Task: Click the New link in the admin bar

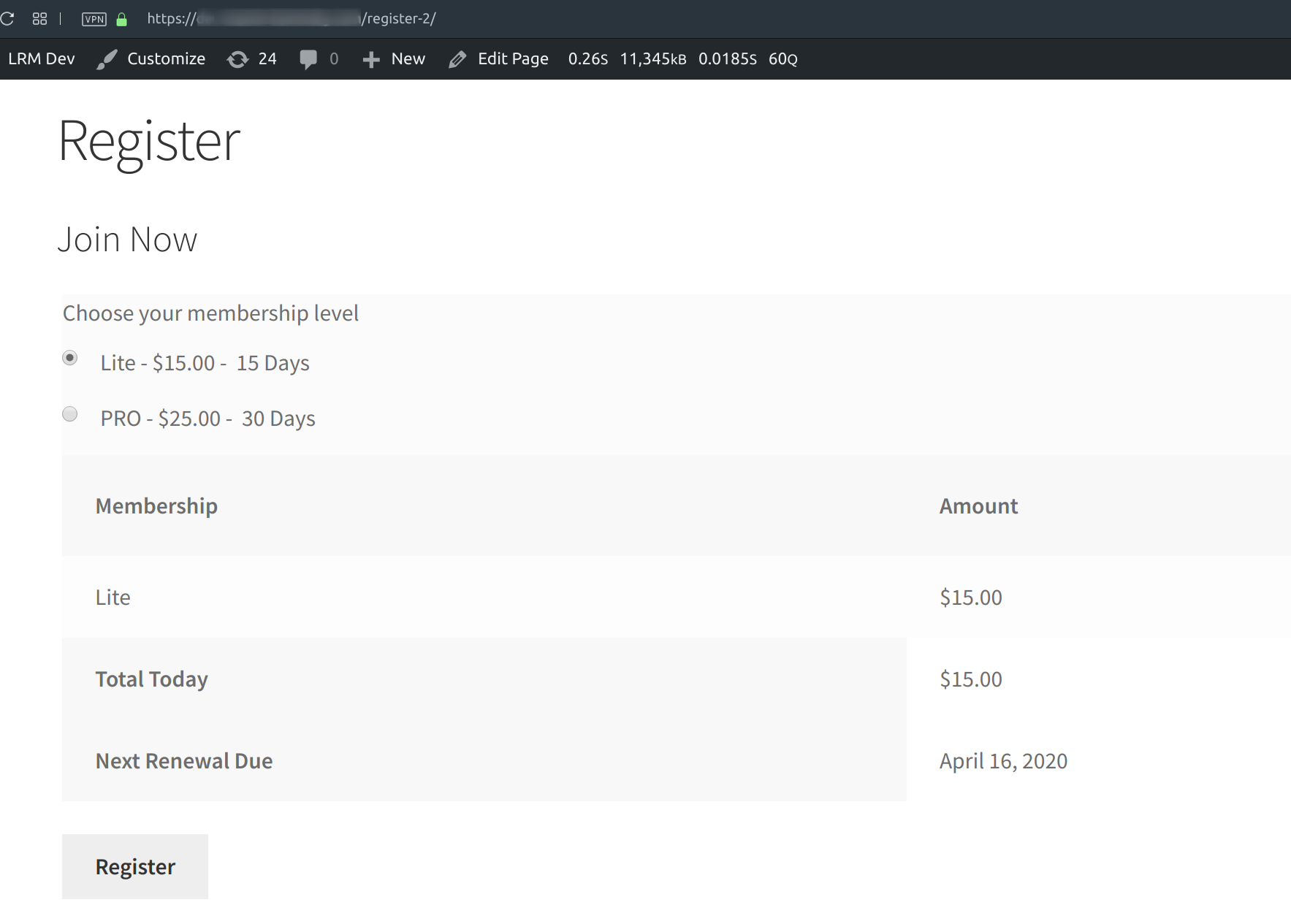Action: click(408, 58)
